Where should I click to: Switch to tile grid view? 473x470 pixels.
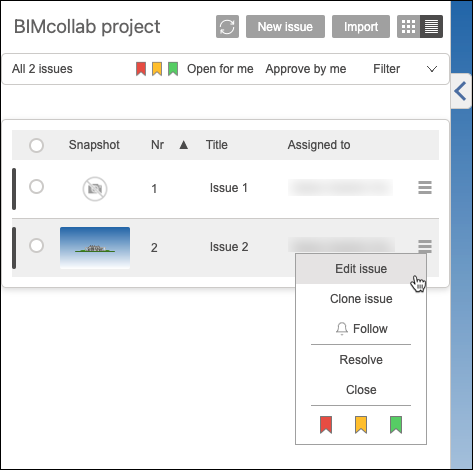(408, 27)
